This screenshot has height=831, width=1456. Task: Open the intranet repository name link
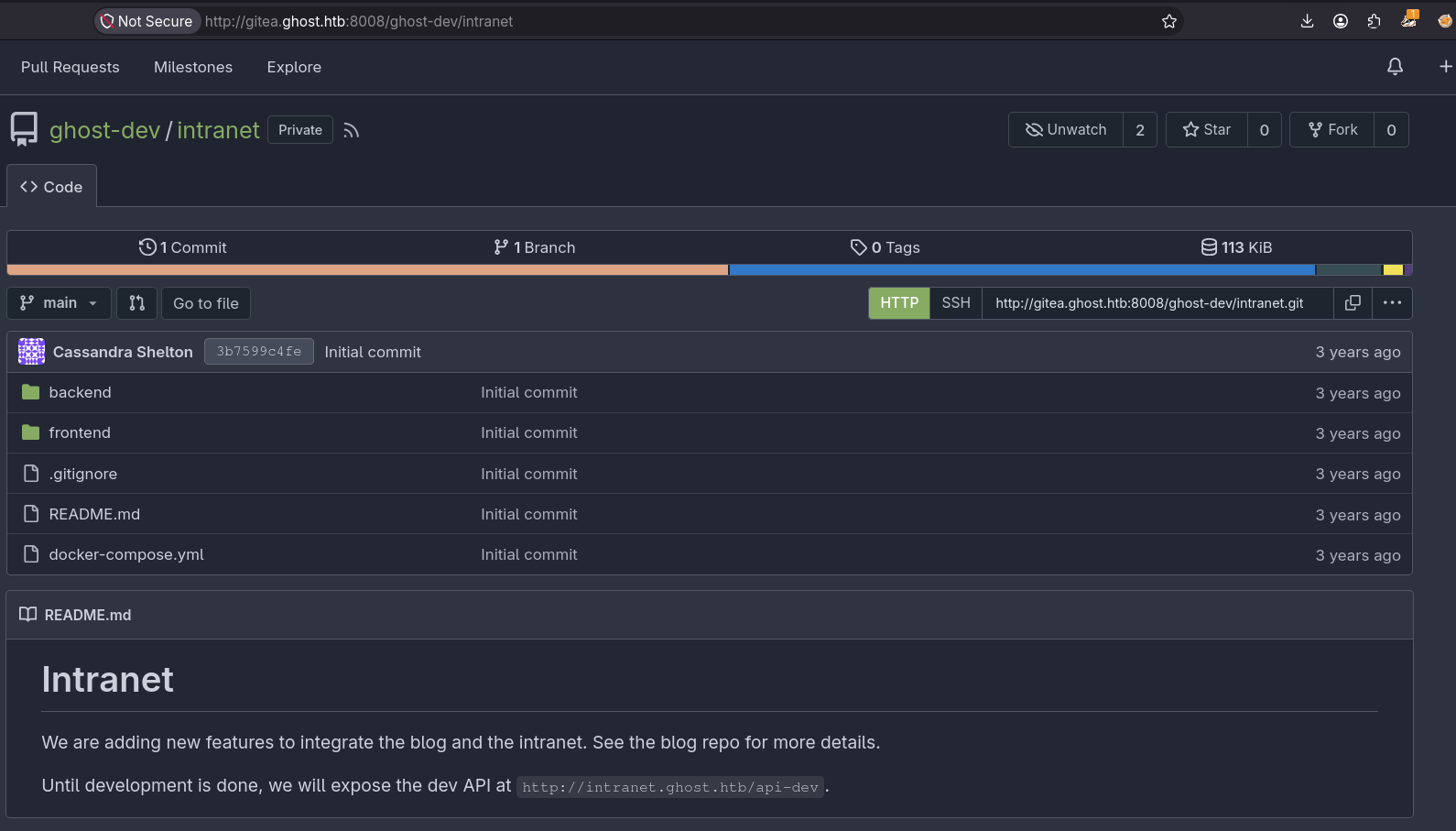click(218, 130)
